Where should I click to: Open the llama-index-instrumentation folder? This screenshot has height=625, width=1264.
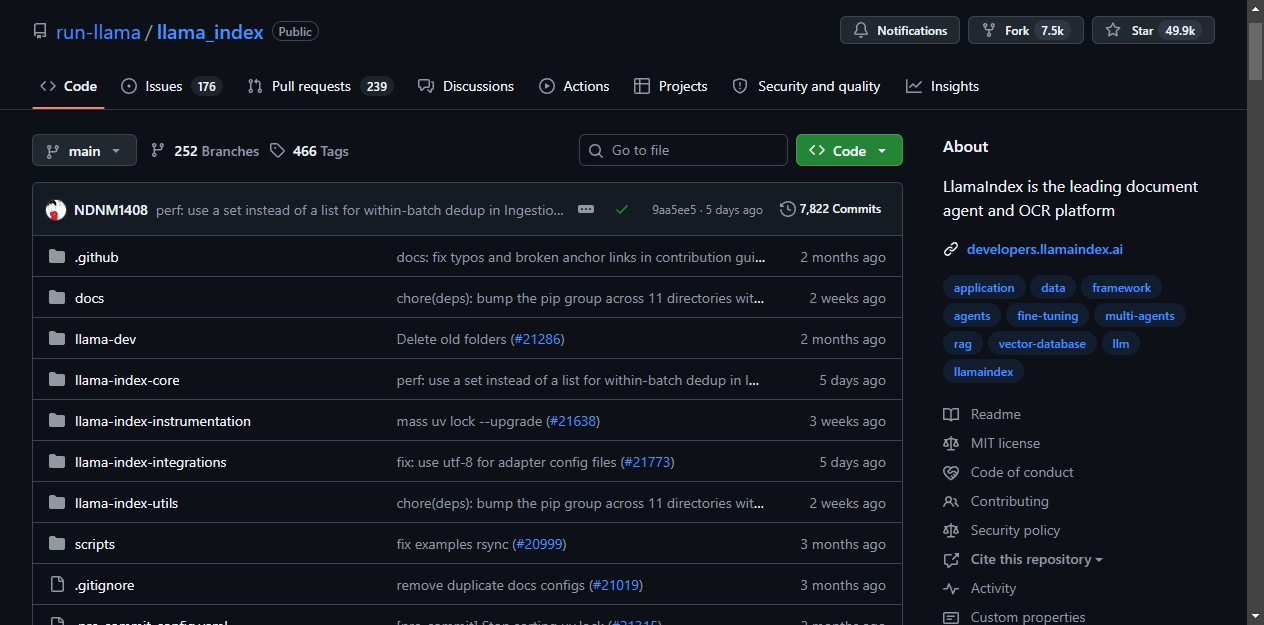tap(163, 421)
